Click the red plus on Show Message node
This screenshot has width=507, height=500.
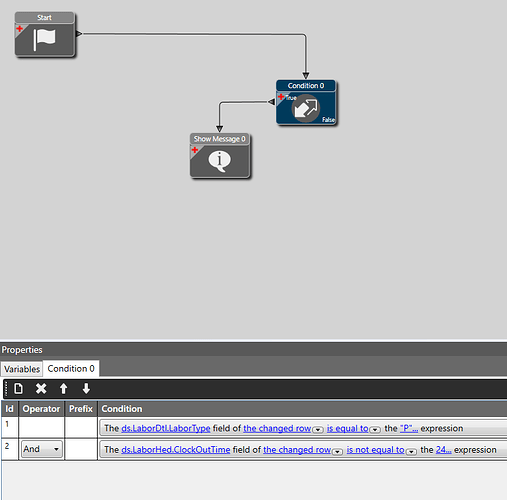point(195,150)
